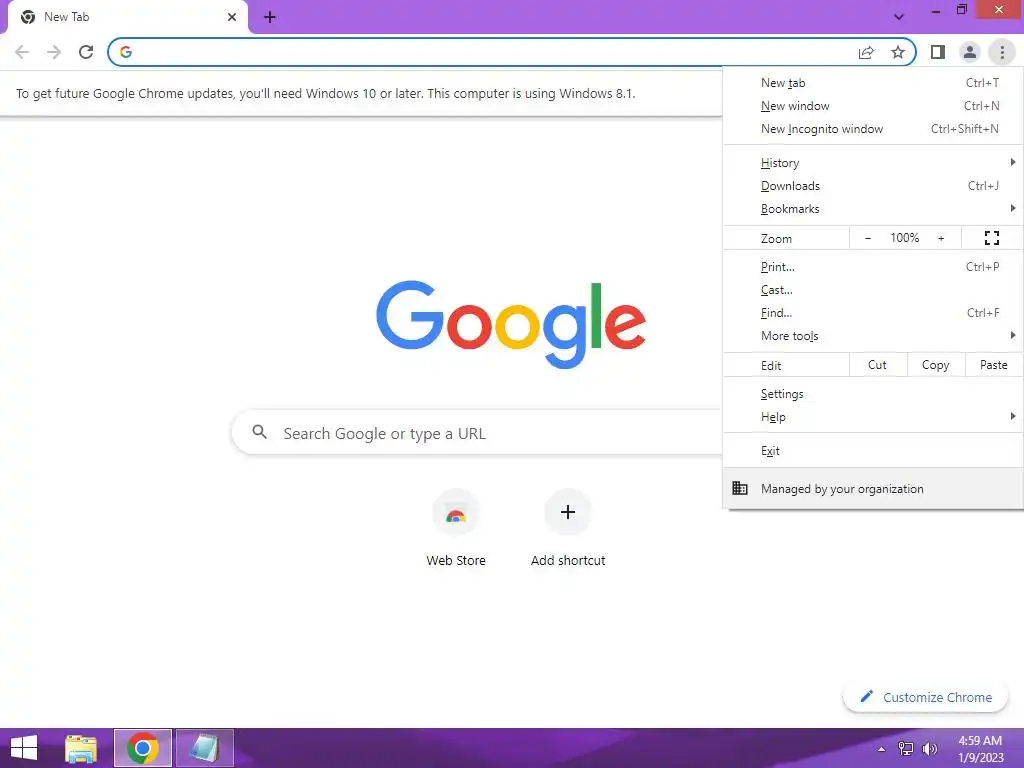Open the notepad app in the taskbar
This screenshot has width=1024, height=768.
[x=204, y=748]
